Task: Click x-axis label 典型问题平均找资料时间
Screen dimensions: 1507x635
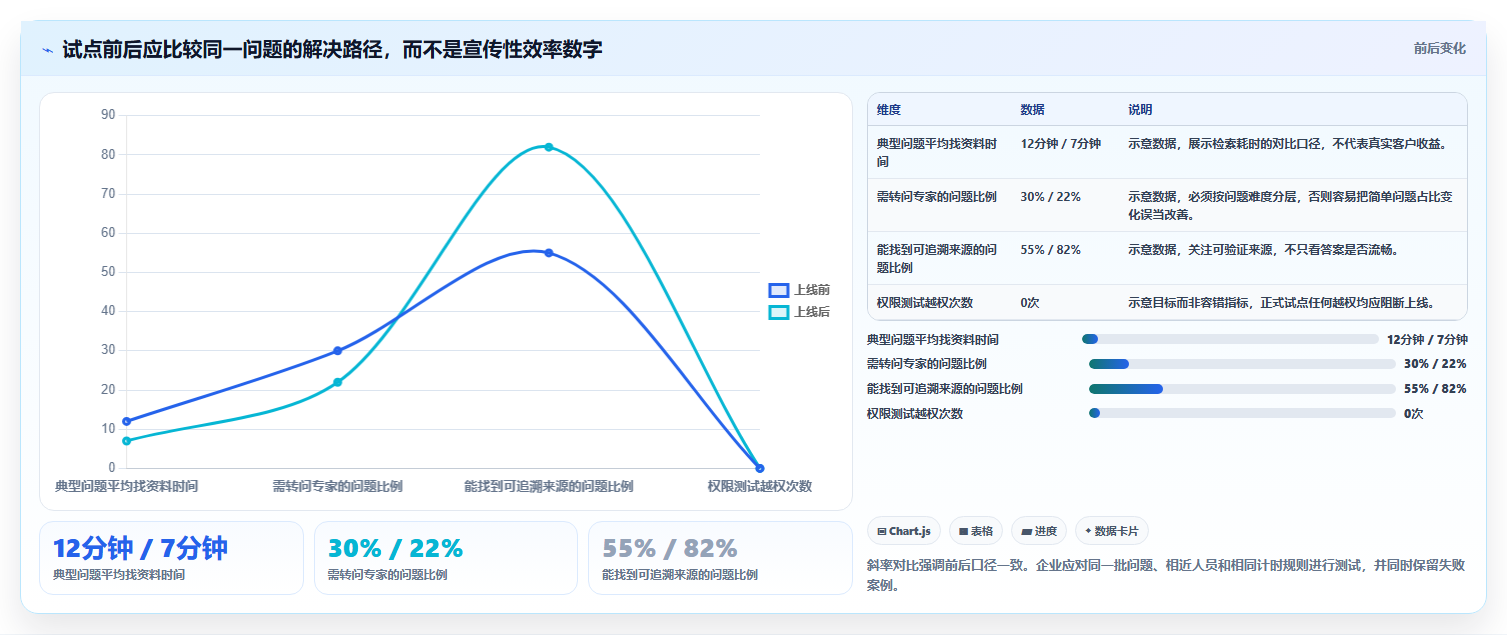Action: click(x=126, y=487)
